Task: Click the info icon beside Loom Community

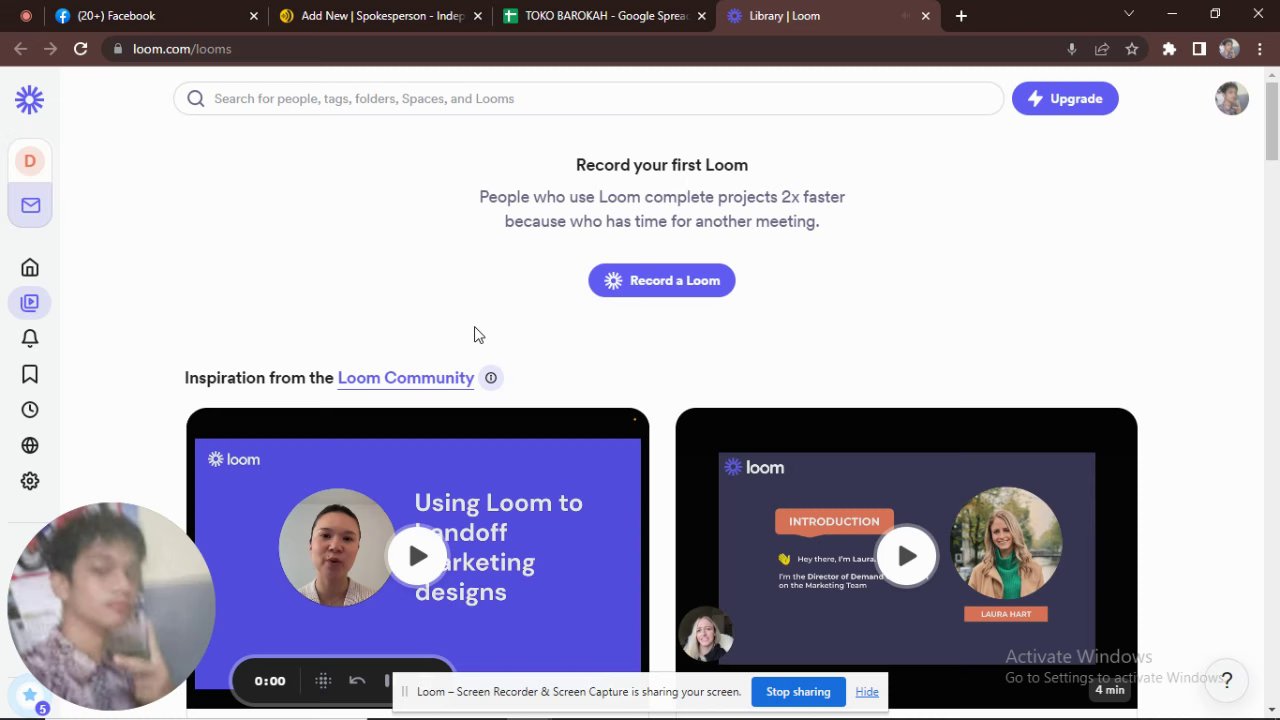Action: coord(491,378)
